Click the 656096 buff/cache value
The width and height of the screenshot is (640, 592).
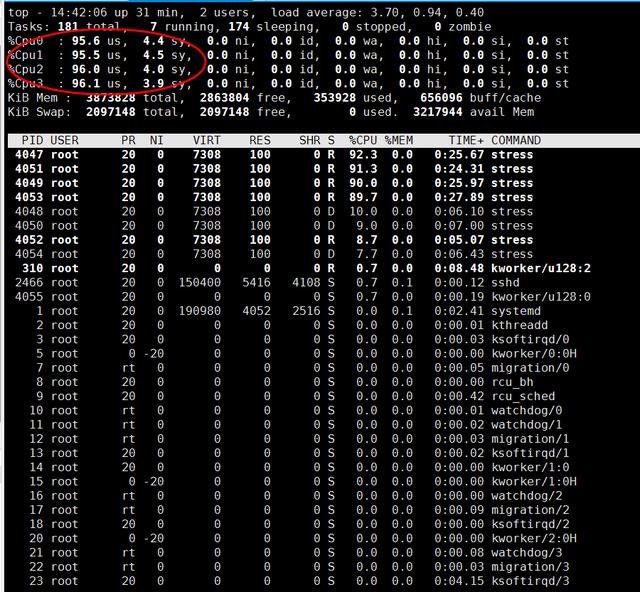click(441, 98)
